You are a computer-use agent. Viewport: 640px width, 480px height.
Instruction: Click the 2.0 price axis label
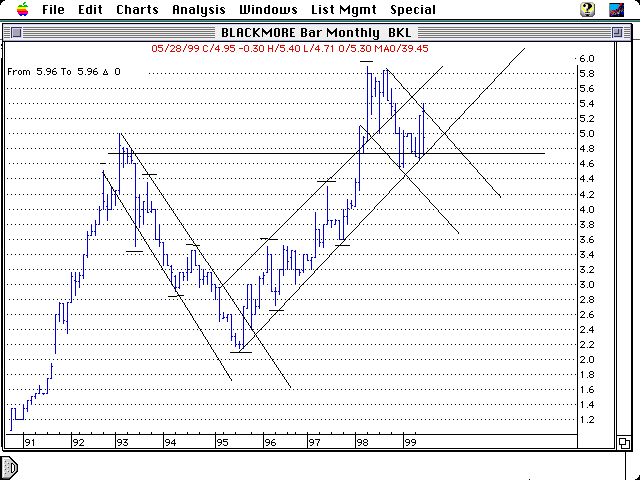pos(587,360)
